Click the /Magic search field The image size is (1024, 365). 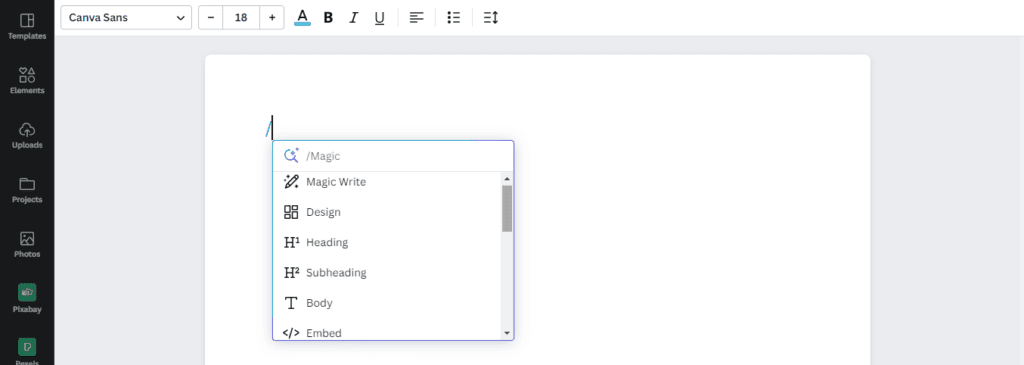tap(393, 156)
